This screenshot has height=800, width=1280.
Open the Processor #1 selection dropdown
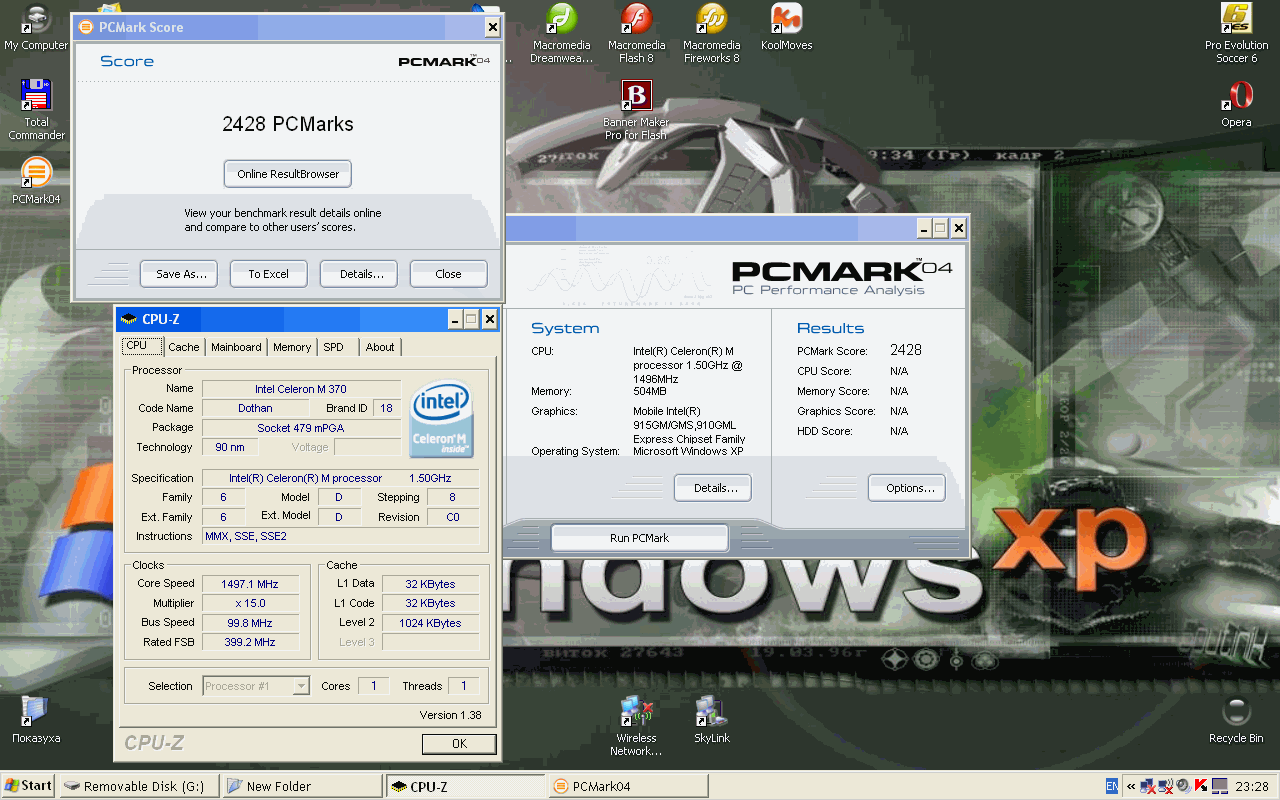(256, 686)
